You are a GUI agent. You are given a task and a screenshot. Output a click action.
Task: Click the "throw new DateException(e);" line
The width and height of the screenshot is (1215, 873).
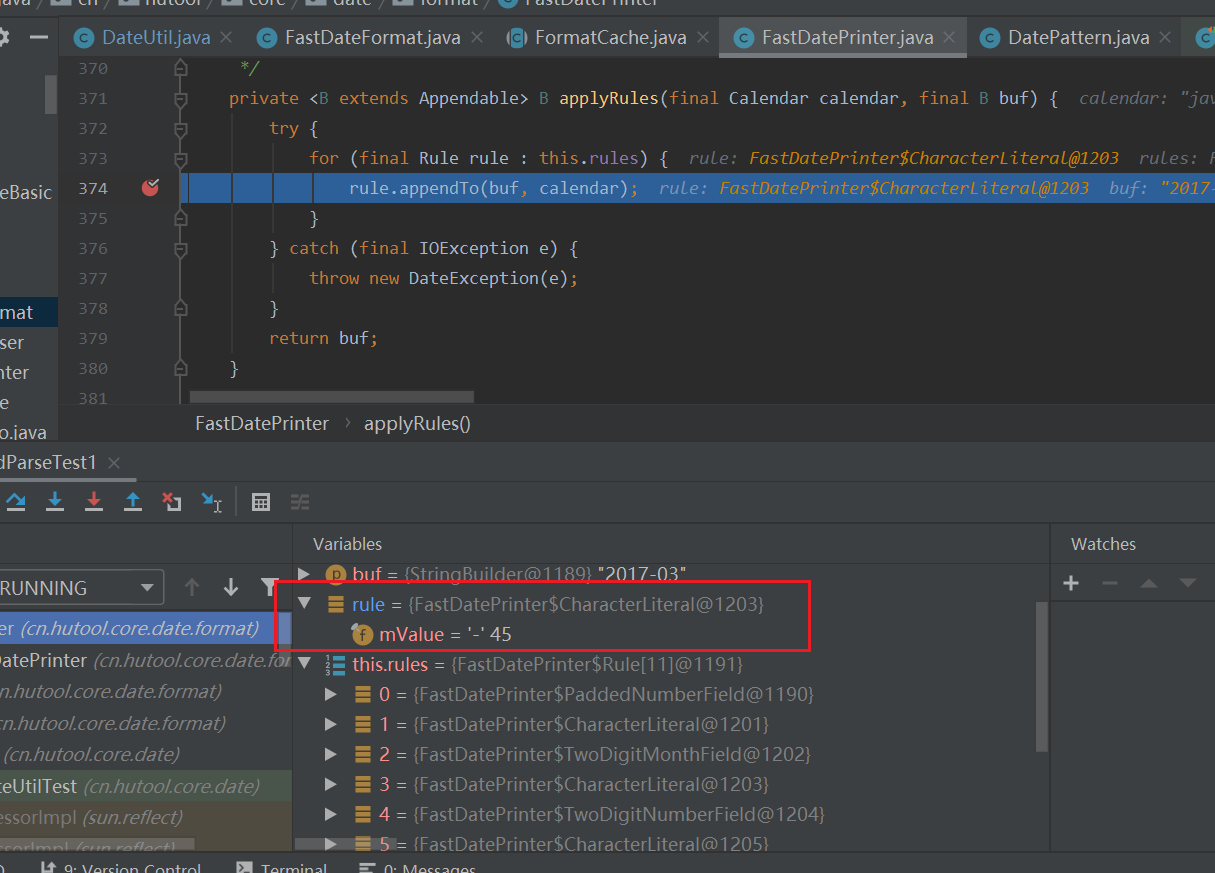(x=444, y=278)
